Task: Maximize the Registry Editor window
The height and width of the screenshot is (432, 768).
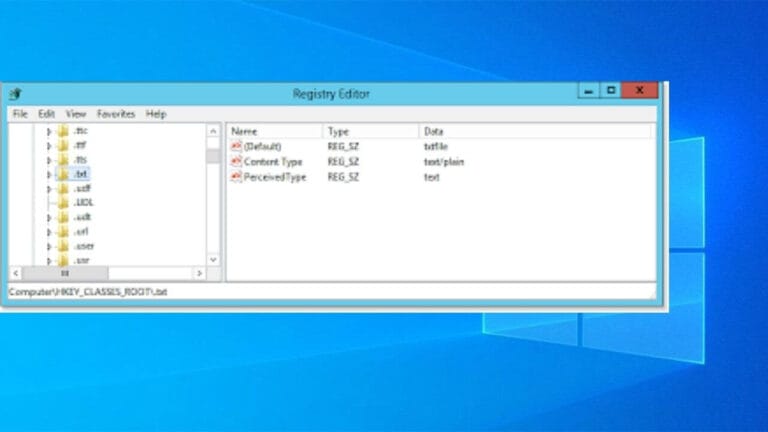Action: click(611, 91)
